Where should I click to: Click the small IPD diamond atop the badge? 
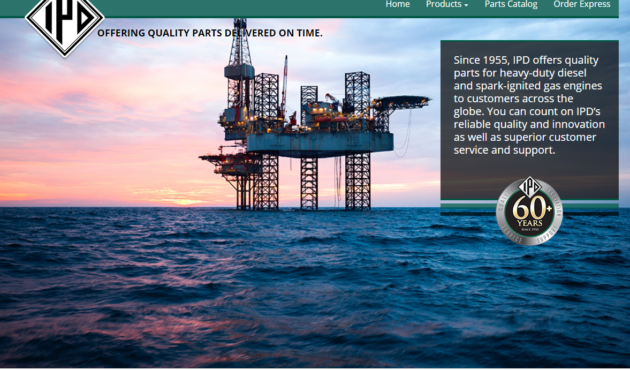pos(530,187)
